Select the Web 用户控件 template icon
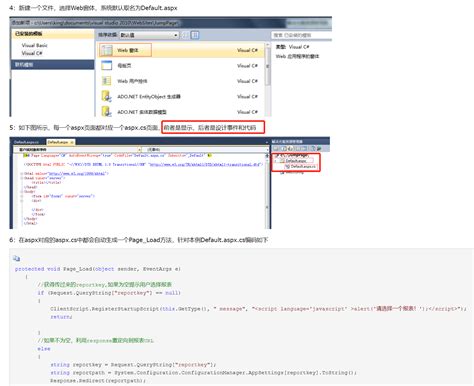This screenshot has width=474, height=386. coord(107,81)
